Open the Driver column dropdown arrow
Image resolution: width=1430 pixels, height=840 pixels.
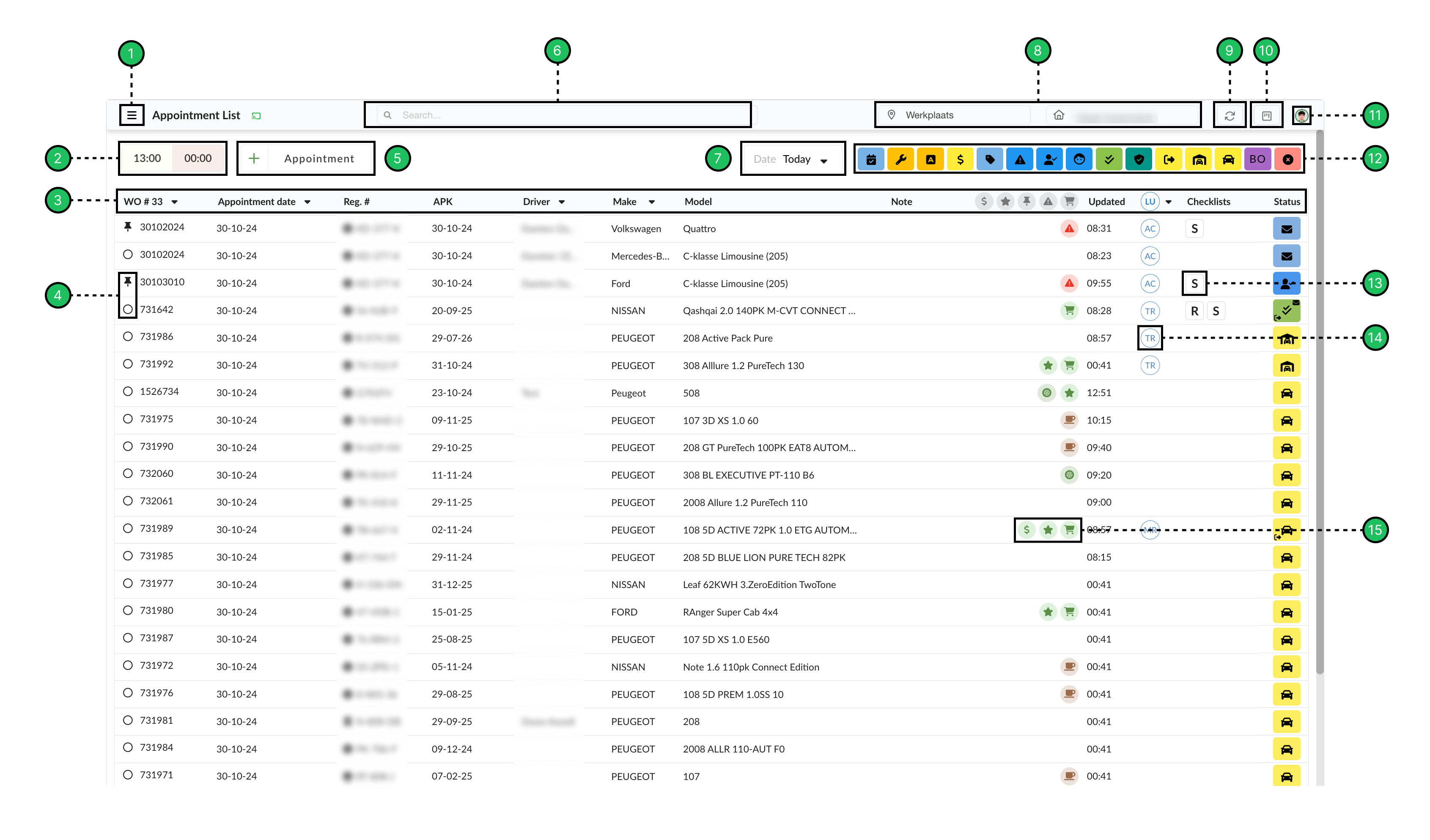[562, 202]
